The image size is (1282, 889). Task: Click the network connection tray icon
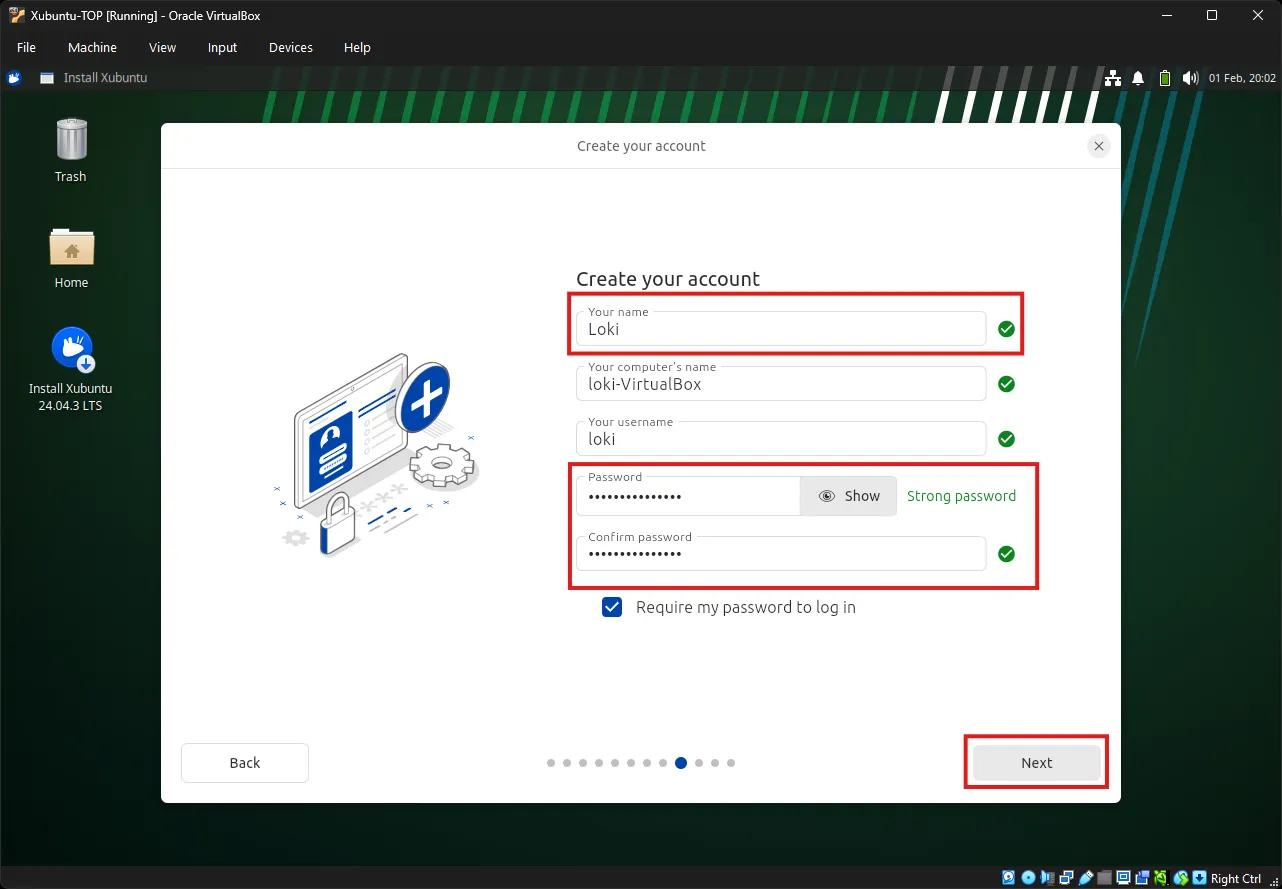1113,78
